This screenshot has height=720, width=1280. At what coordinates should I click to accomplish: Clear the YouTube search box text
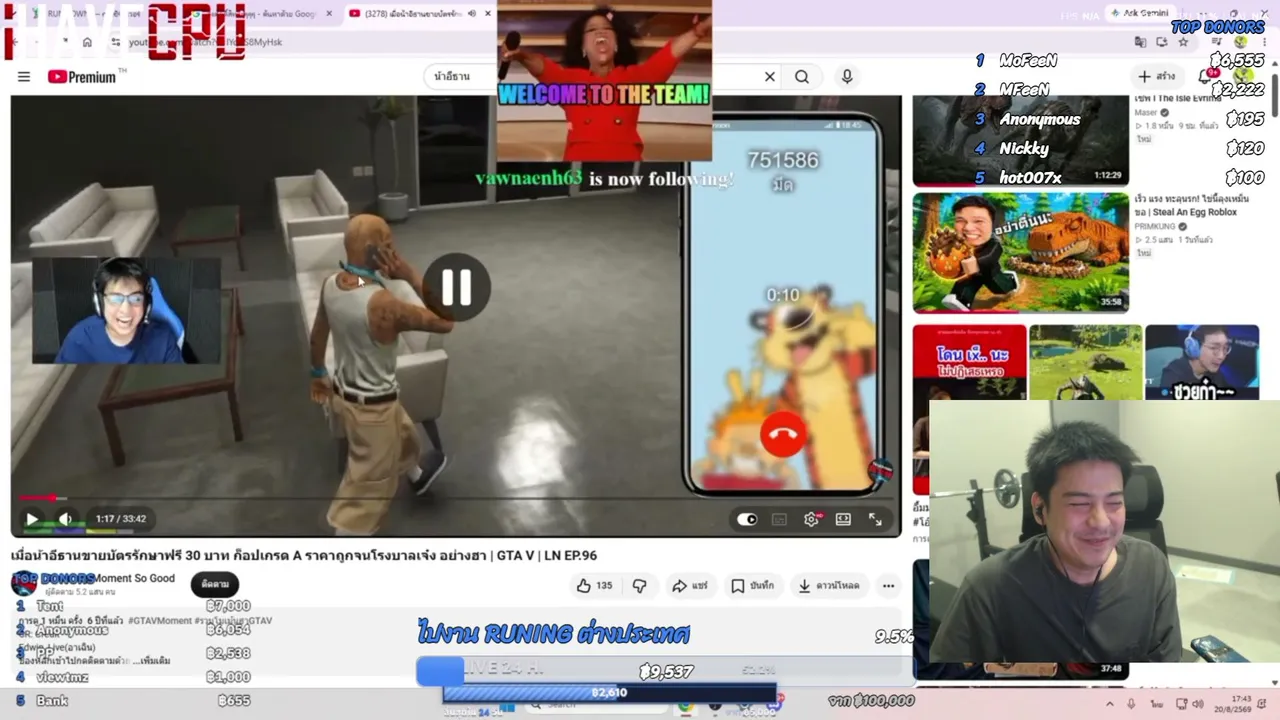pos(770,77)
